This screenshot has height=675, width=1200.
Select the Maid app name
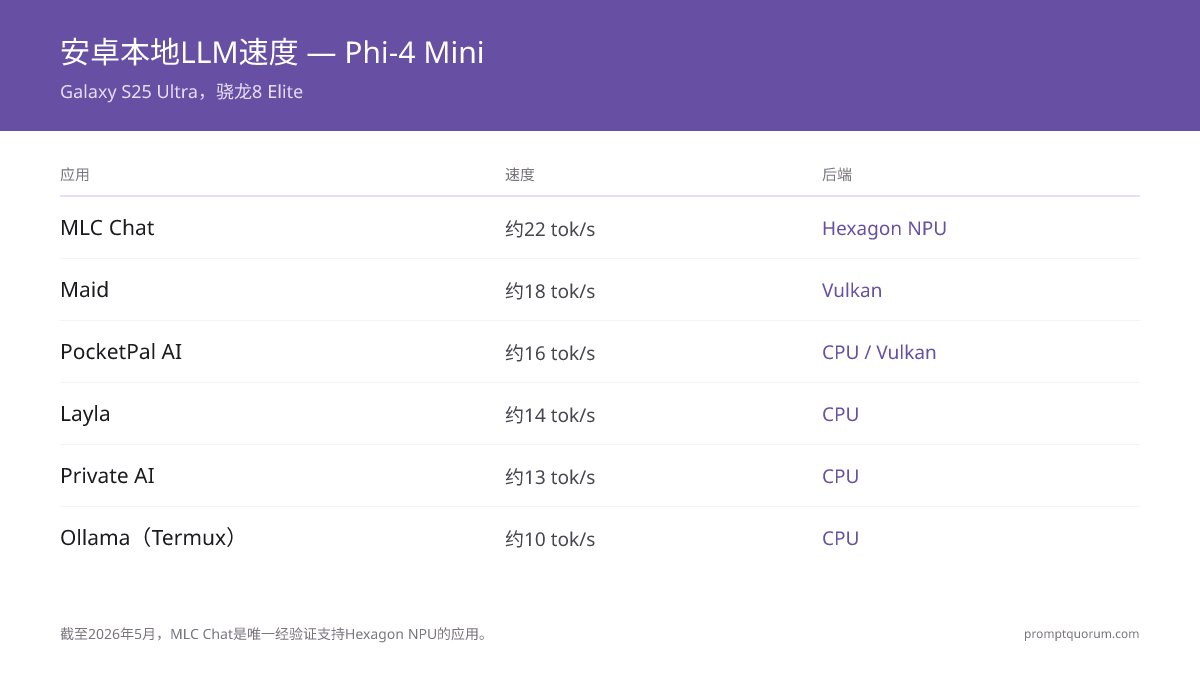84,290
